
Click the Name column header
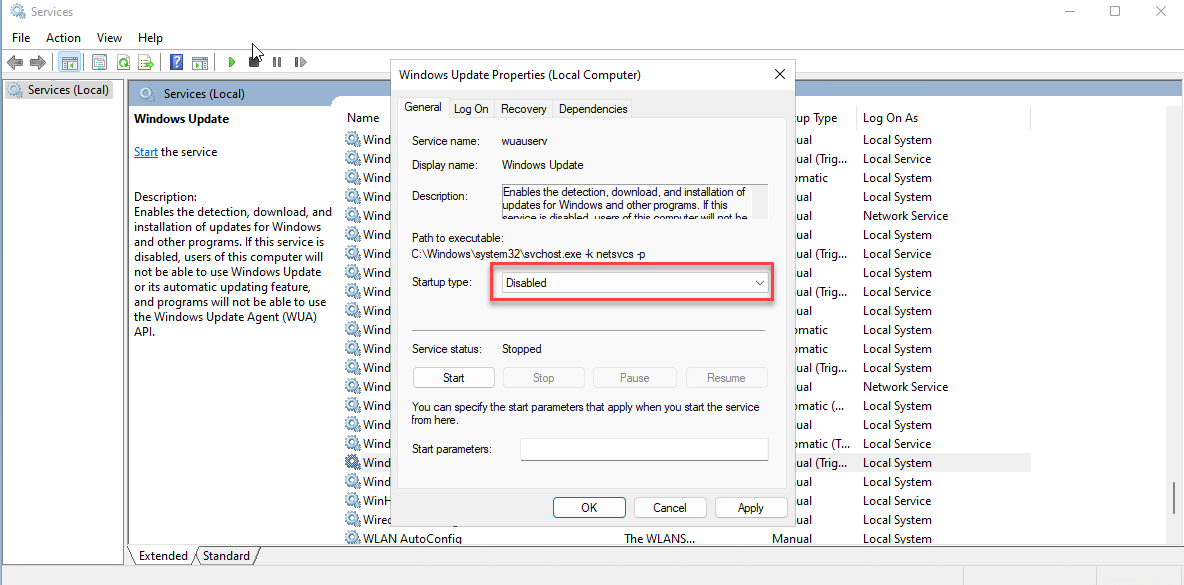[x=363, y=118]
